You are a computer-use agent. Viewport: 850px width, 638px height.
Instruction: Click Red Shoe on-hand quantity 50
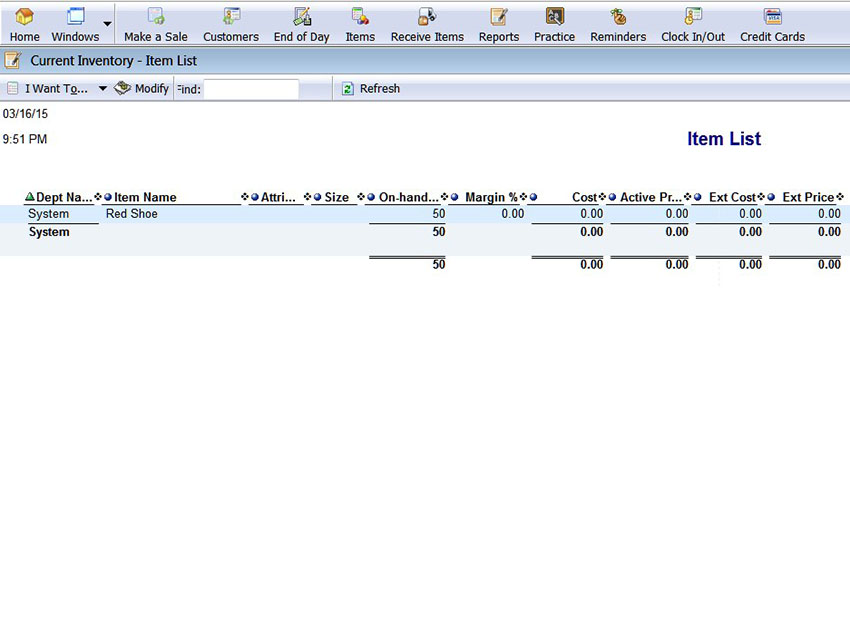tap(439, 214)
